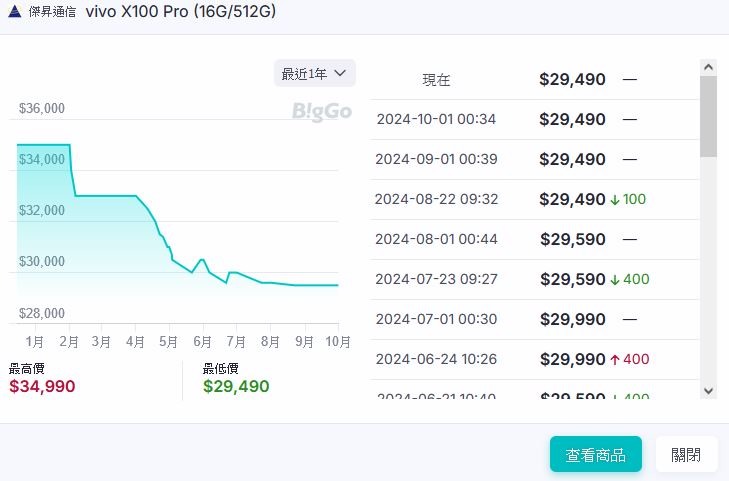Viewport: 729px width, 481px height.
Task: Select the 2024-06-24 10:26 date entry
Action: point(436,359)
